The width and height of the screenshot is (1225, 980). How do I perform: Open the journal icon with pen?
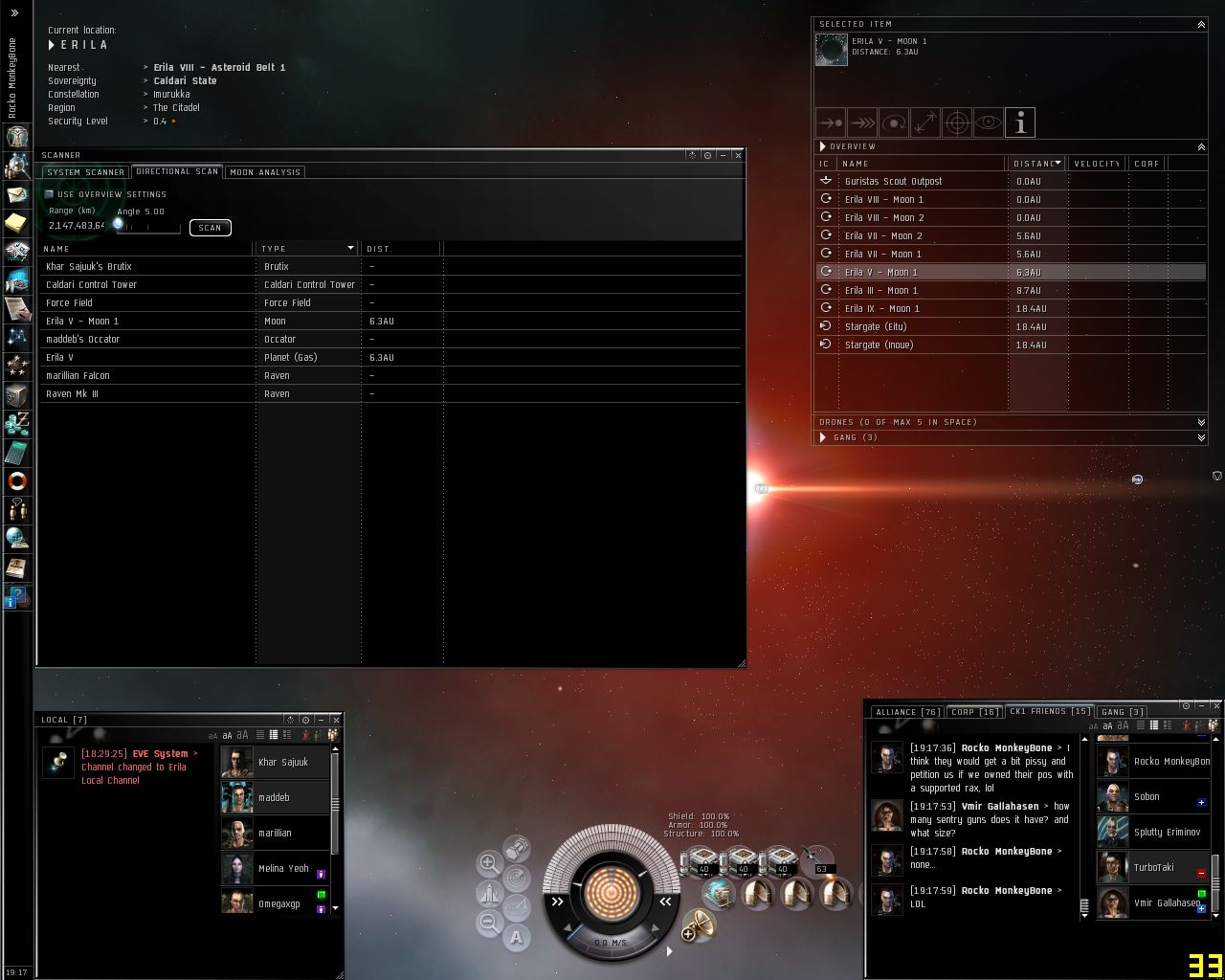point(17,308)
